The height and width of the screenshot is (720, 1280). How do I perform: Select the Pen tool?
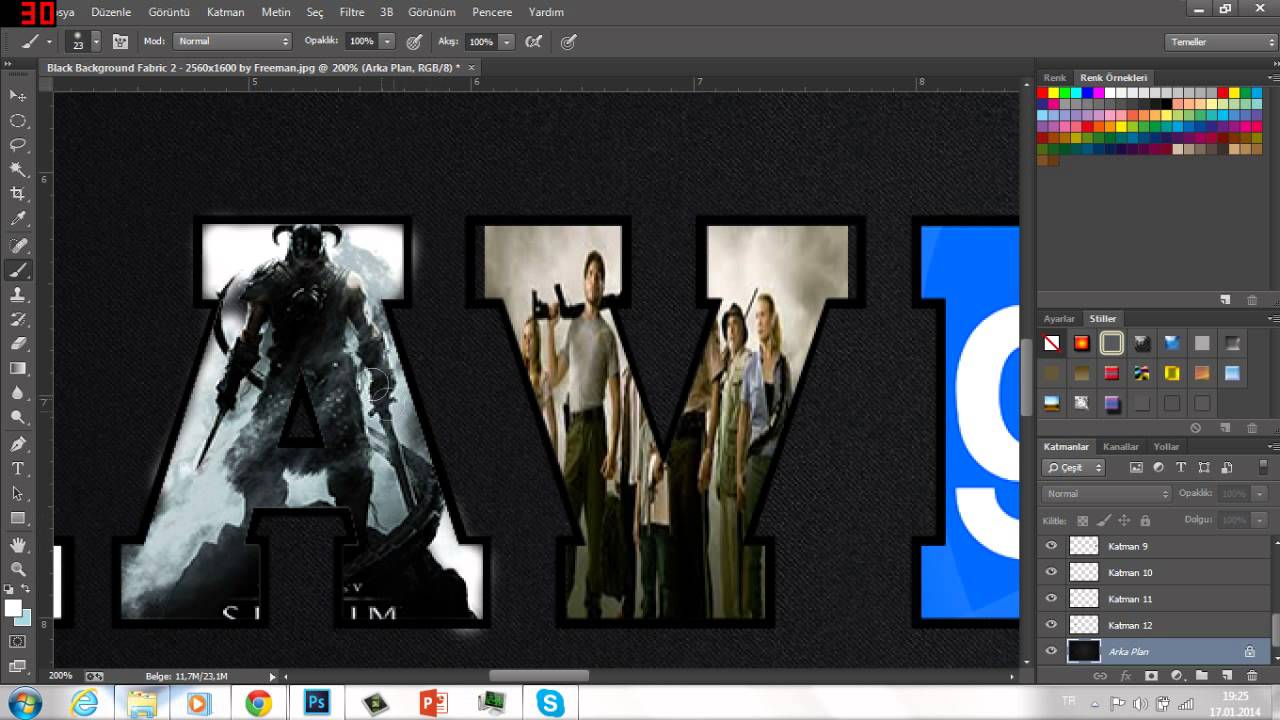click(18, 444)
